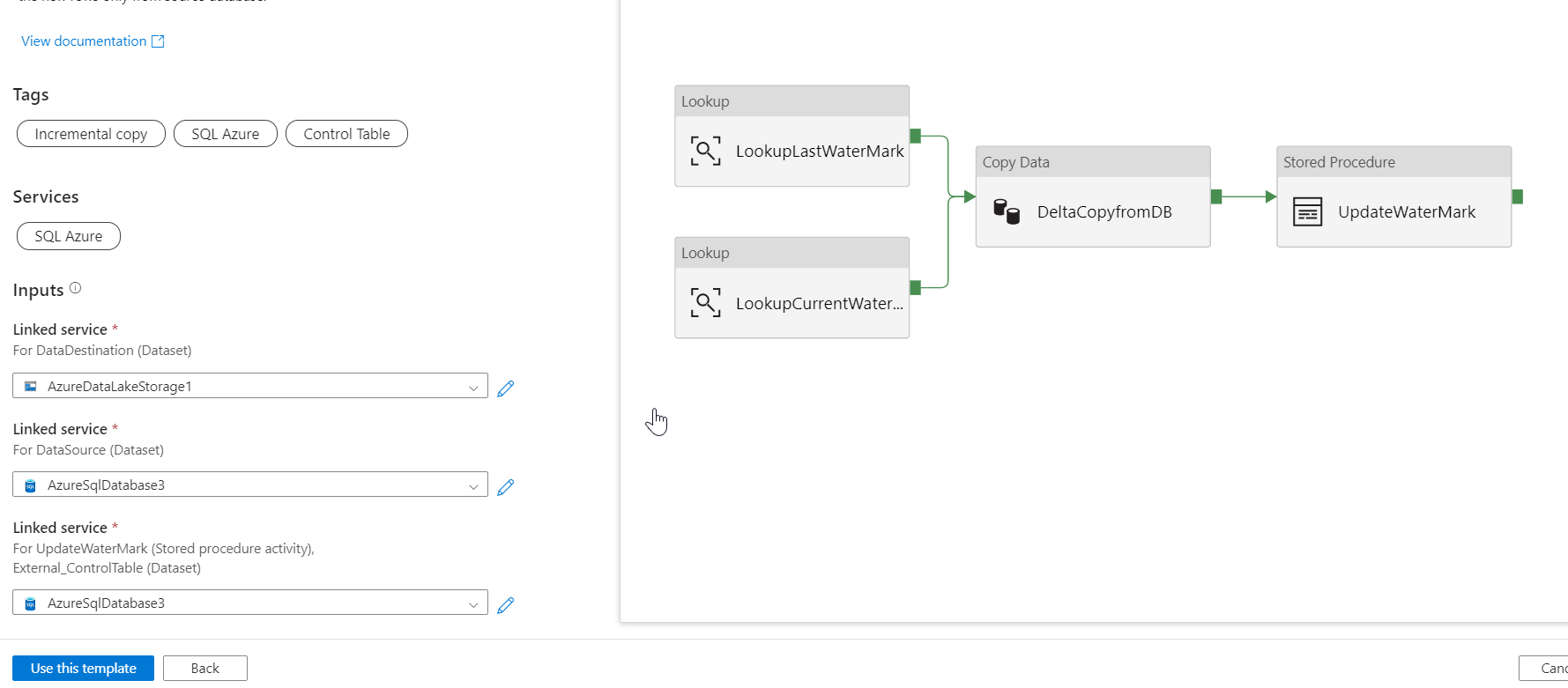Click the SQL Azure tag under Tags
Screen dimensions: 1568x688
(x=226, y=134)
